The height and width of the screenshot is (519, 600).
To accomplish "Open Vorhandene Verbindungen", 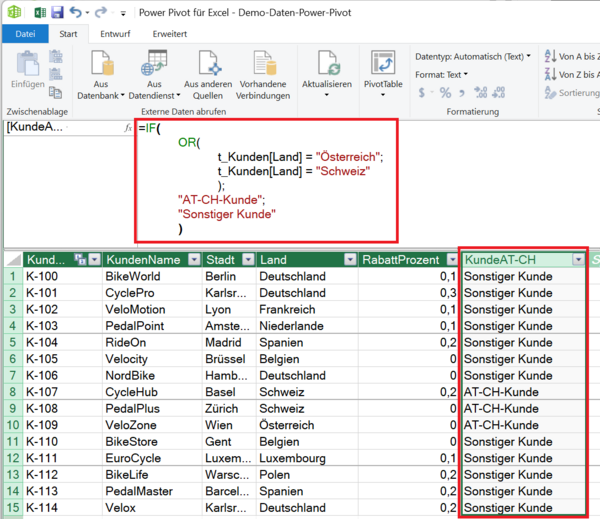I will [x=265, y=66].
